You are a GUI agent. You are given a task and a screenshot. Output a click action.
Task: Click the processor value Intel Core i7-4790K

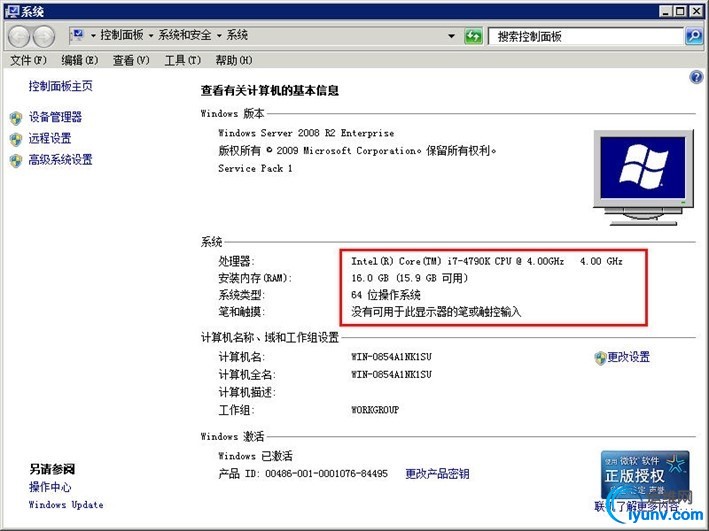point(487,261)
